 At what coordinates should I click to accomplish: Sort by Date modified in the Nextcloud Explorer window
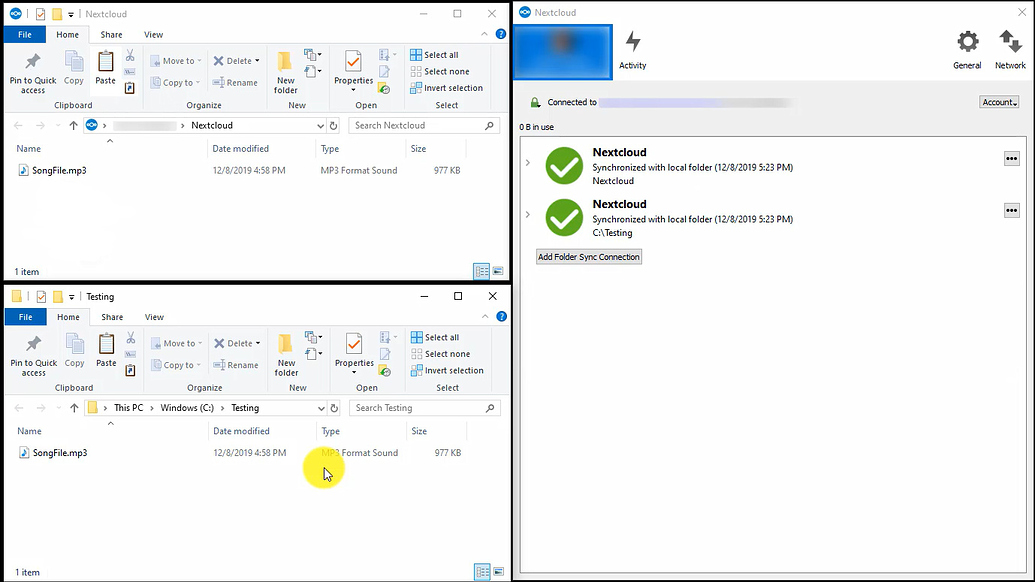[240, 148]
